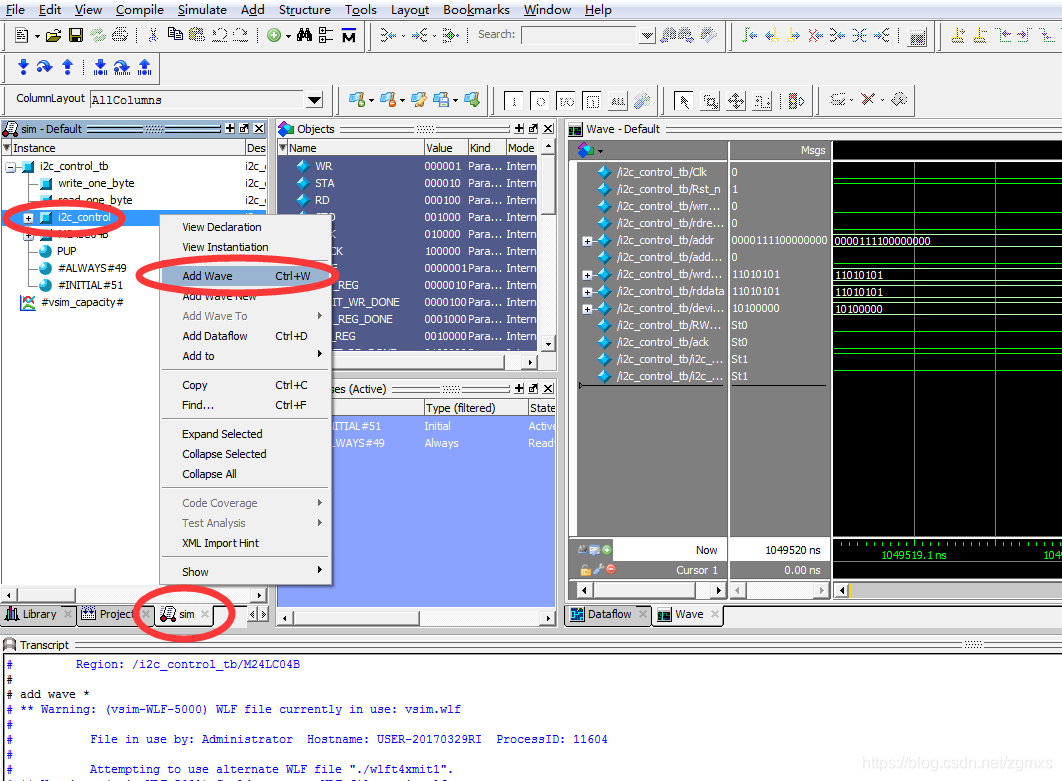
Task: Open the Simulate menu
Action: [x=201, y=10]
